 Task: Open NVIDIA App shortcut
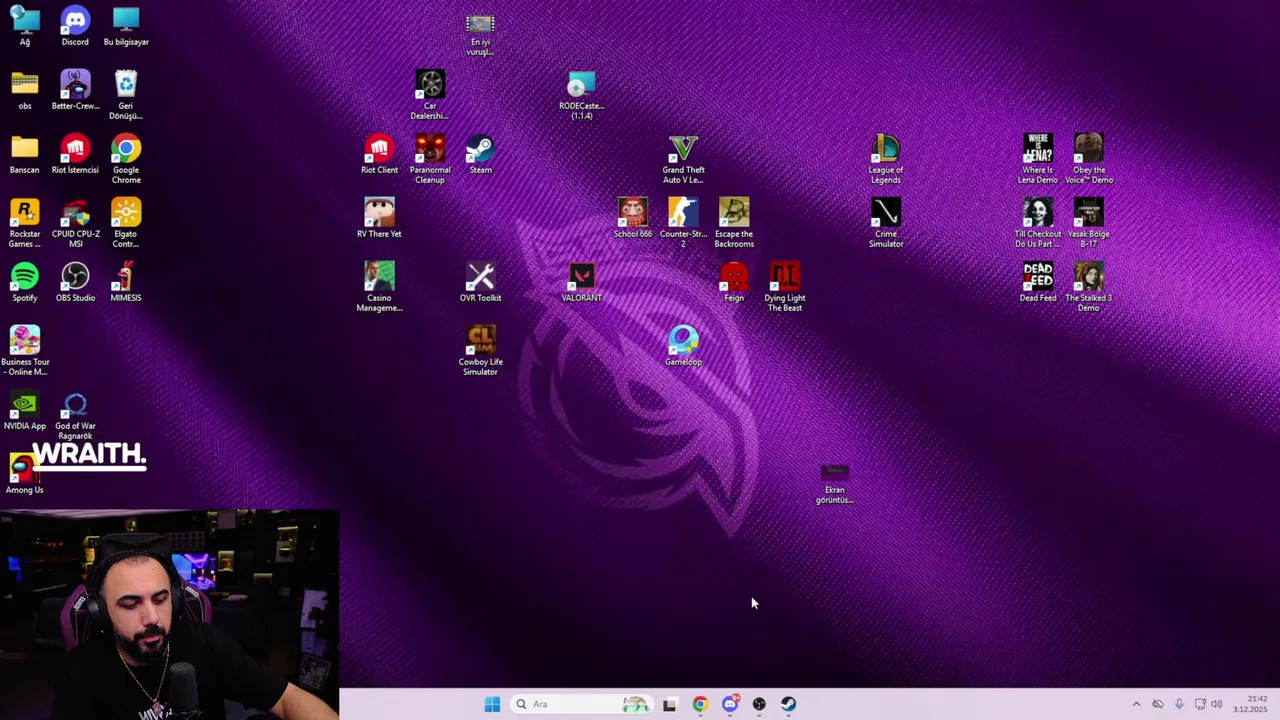25,410
